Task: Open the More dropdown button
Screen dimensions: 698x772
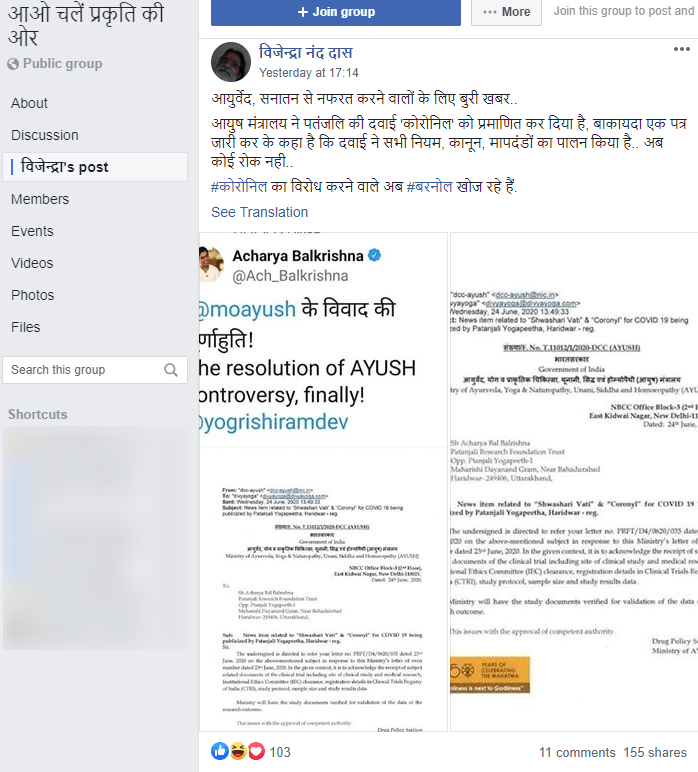Action: 506,12
